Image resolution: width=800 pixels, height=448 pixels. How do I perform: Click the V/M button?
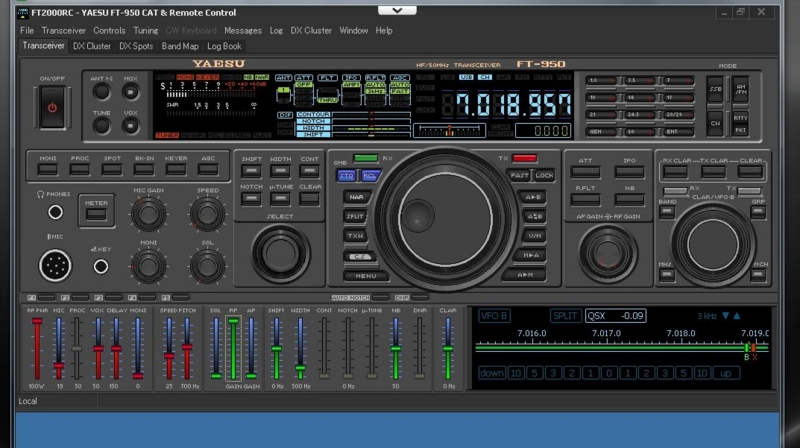[x=534, y=236]
